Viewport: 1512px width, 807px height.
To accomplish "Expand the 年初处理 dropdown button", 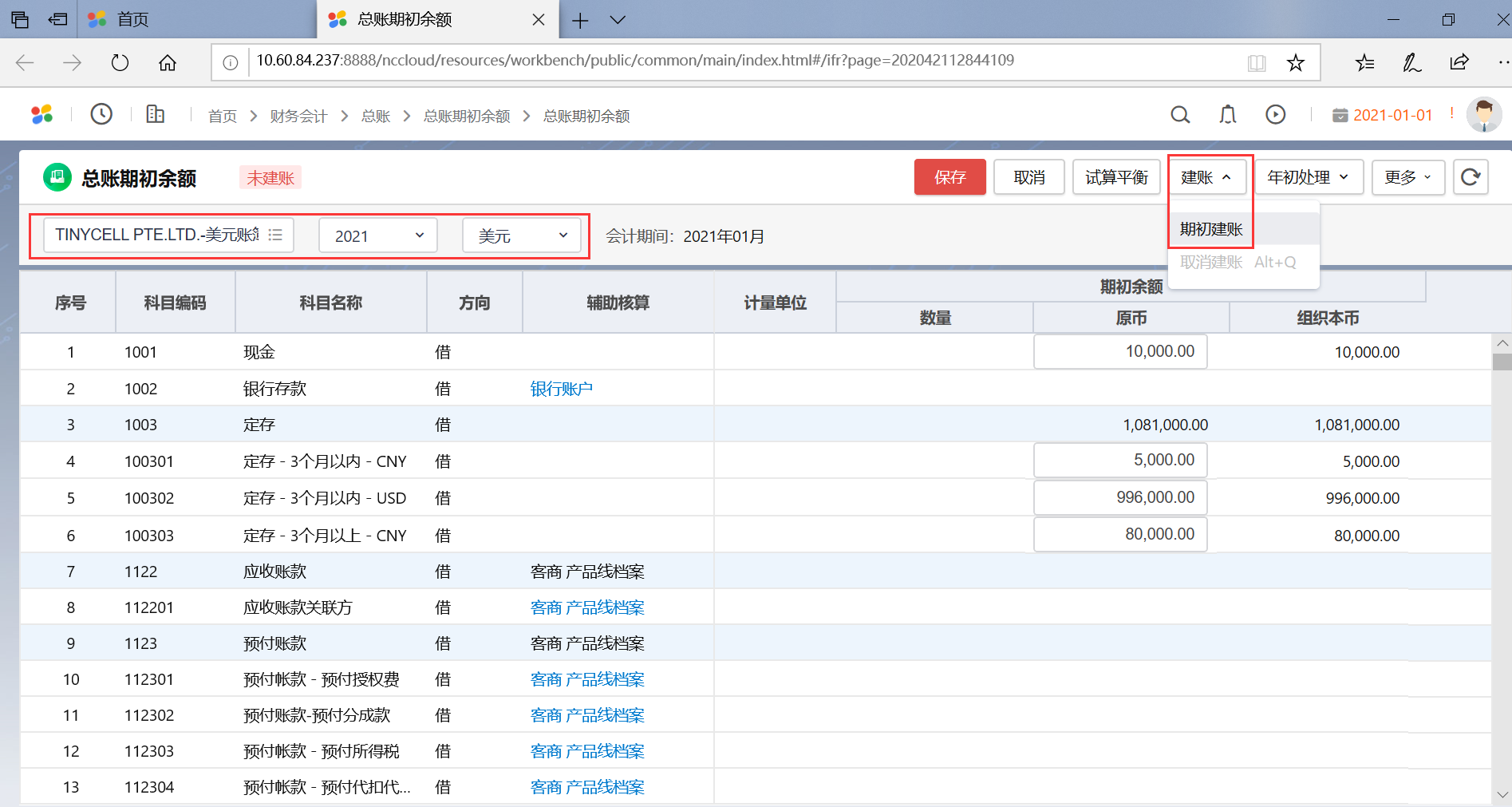I will click(1309, 177).
